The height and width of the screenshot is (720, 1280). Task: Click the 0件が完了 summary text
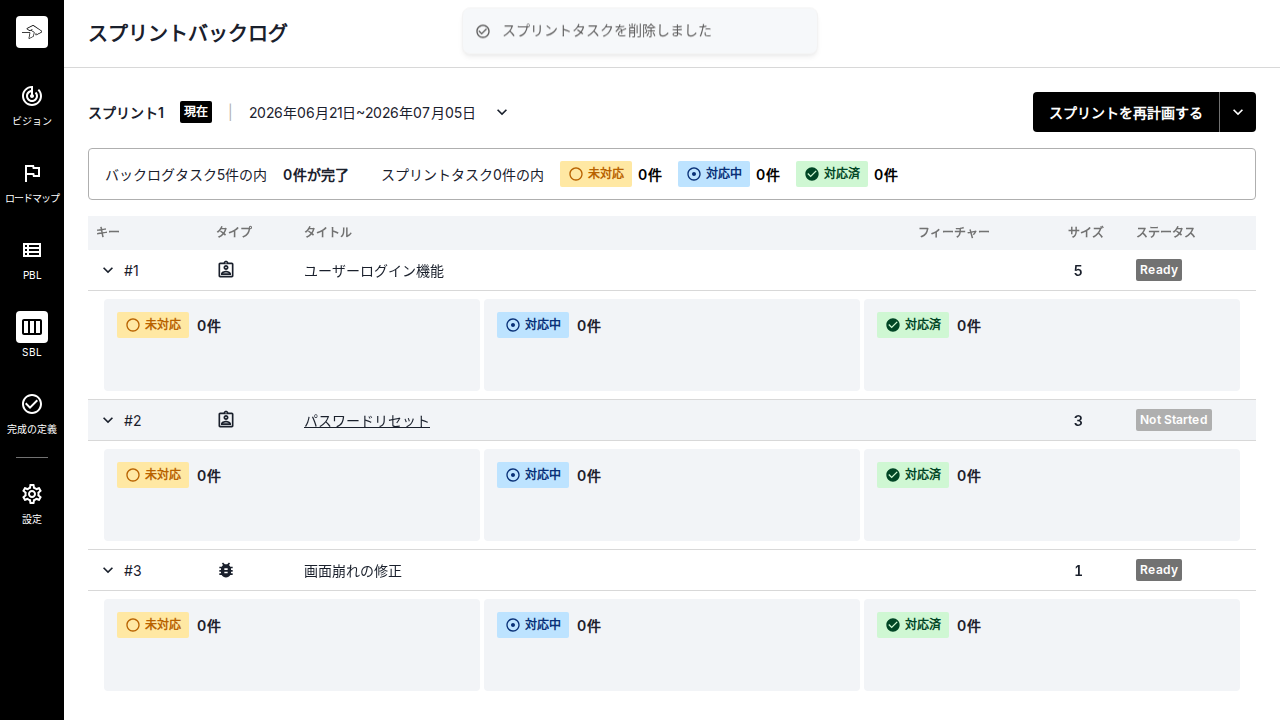point(316,175)
